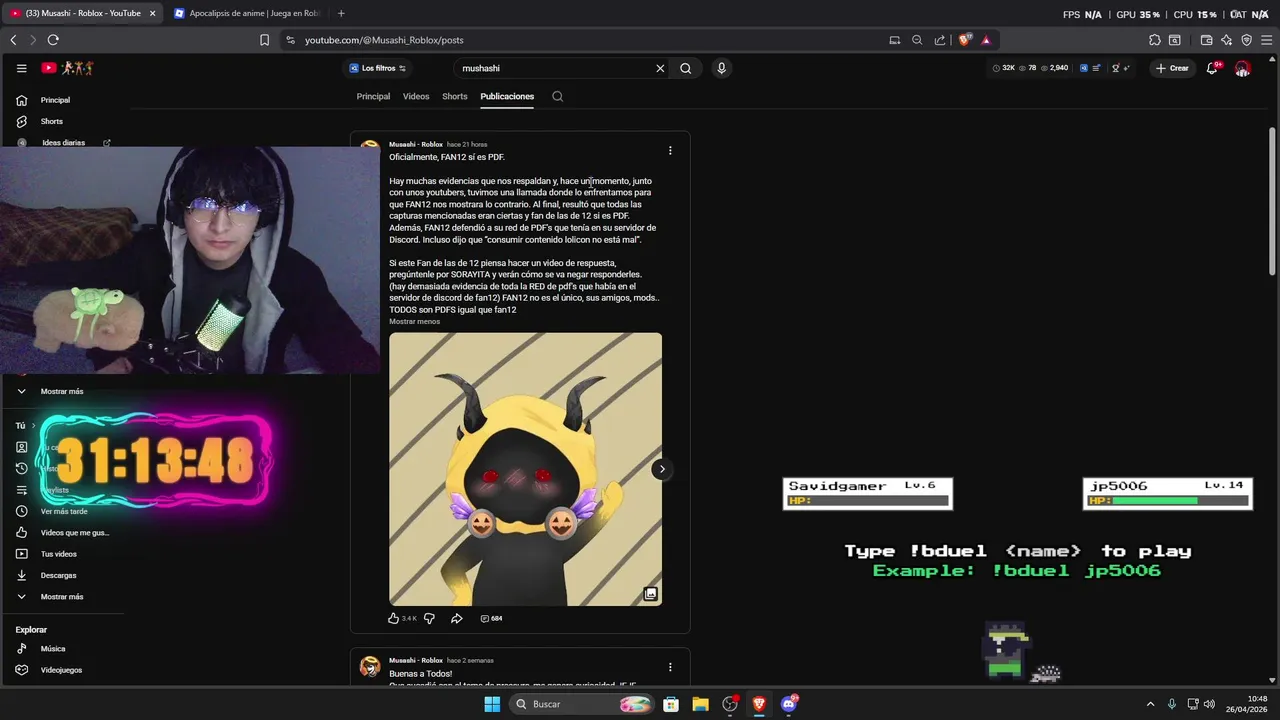
Task: Clear the search text with the X
Action: (660, 69)
